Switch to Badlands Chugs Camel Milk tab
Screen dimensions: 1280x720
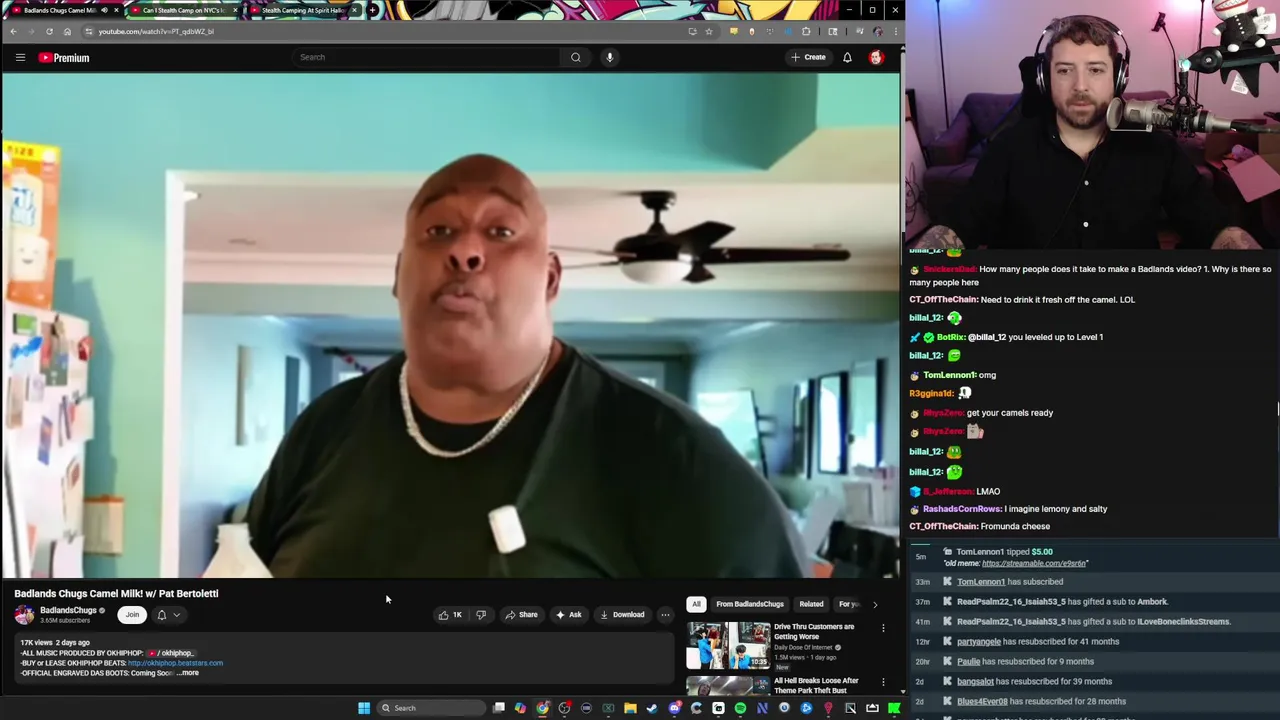[65, 10]
